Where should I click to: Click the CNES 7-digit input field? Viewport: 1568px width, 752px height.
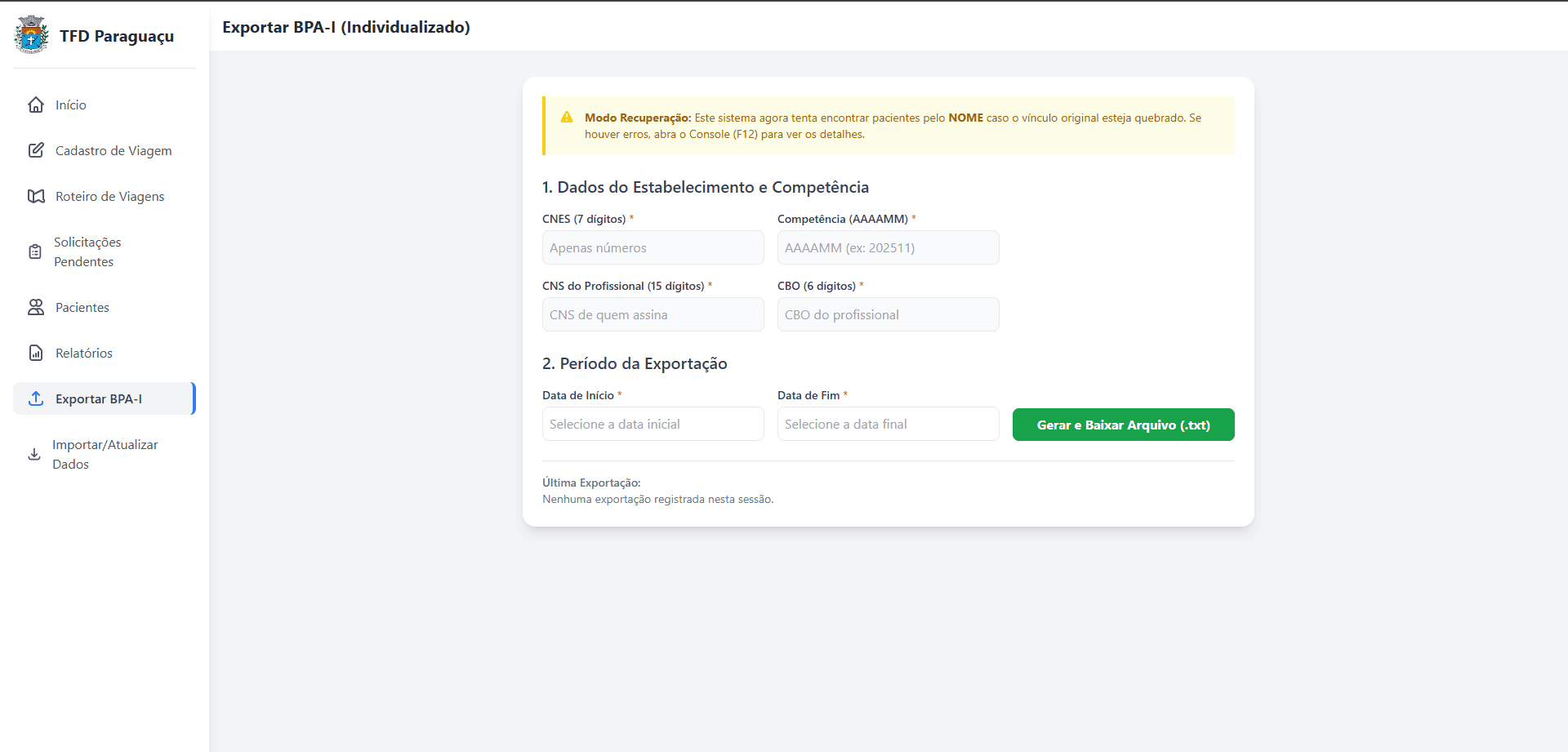coord(653,248)
